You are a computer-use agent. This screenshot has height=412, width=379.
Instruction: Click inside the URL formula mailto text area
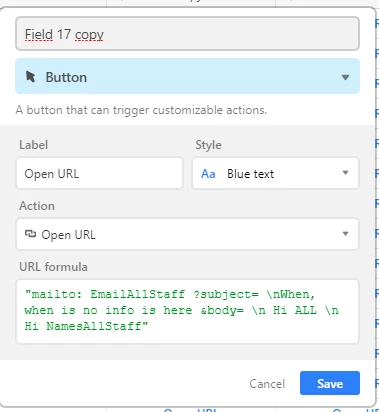[x=187, y=311]
